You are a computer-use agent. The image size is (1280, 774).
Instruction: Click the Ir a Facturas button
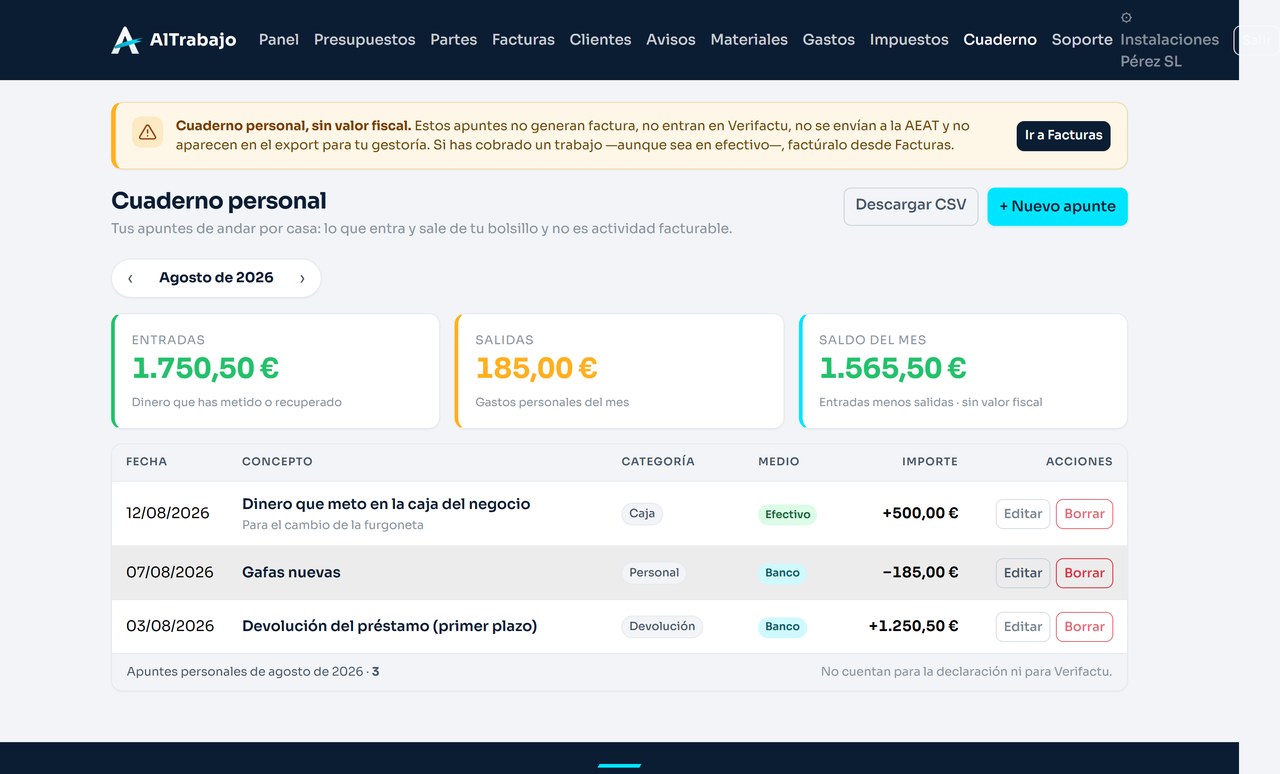click(x=1063, y=136)
